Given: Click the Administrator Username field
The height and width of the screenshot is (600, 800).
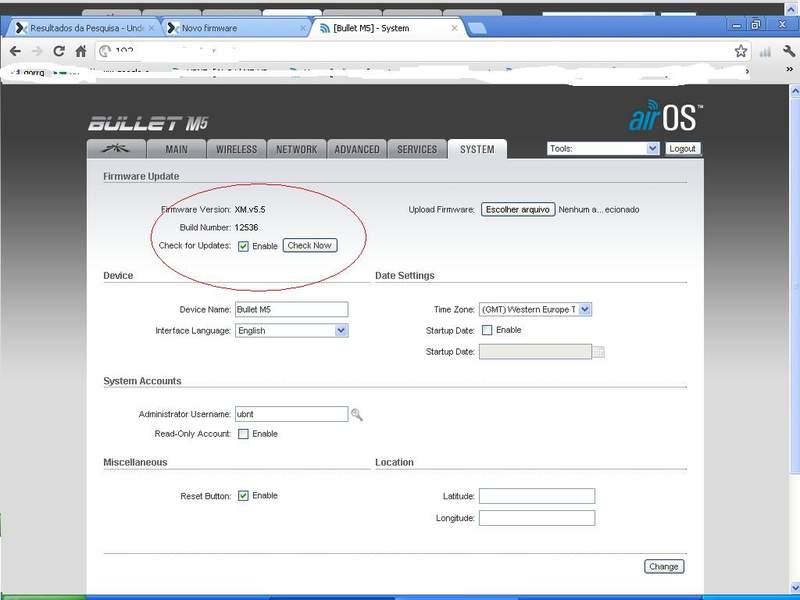Looking at the screenshot, I should (x=291, y=414).
